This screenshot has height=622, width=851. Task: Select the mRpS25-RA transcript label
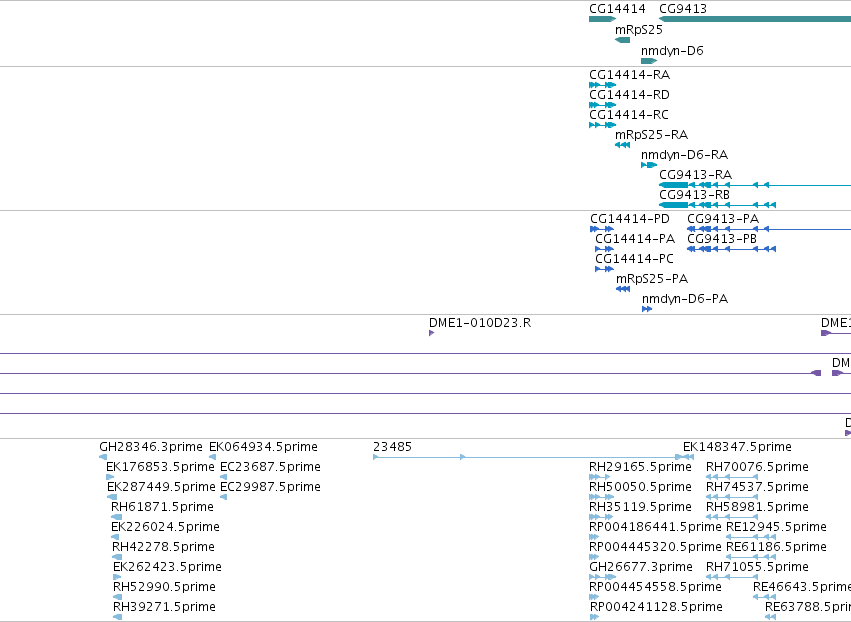point(651,135)
